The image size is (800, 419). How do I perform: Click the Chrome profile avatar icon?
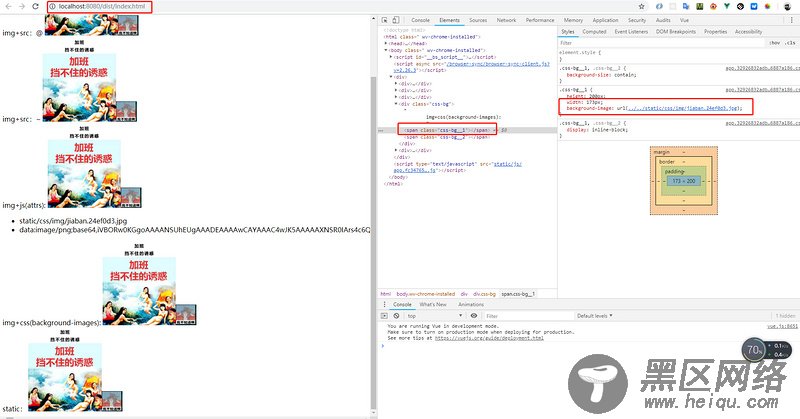[x=787, y=7]
